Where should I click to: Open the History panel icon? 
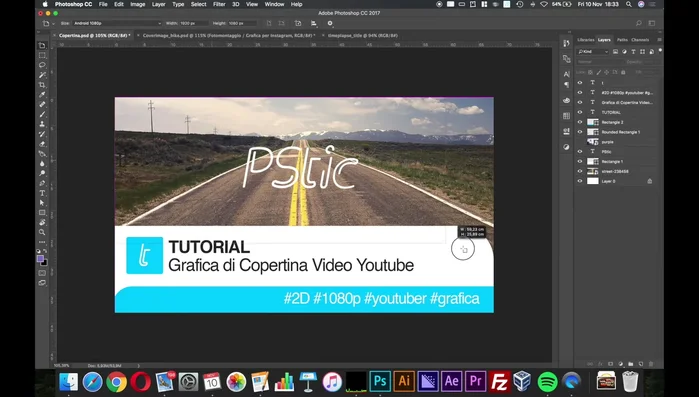566,43
